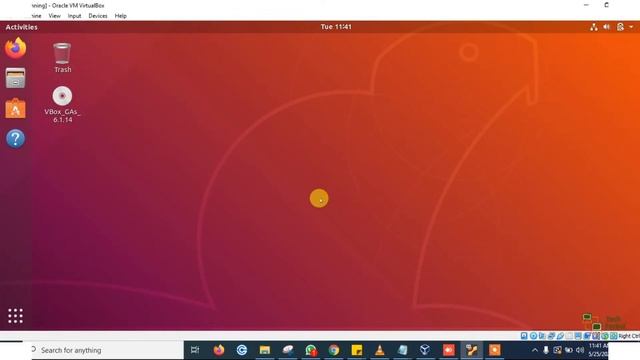The image size is (640, 360).
Task: Click the Right Ctrl host key indicator
Action: coord(629,336)
